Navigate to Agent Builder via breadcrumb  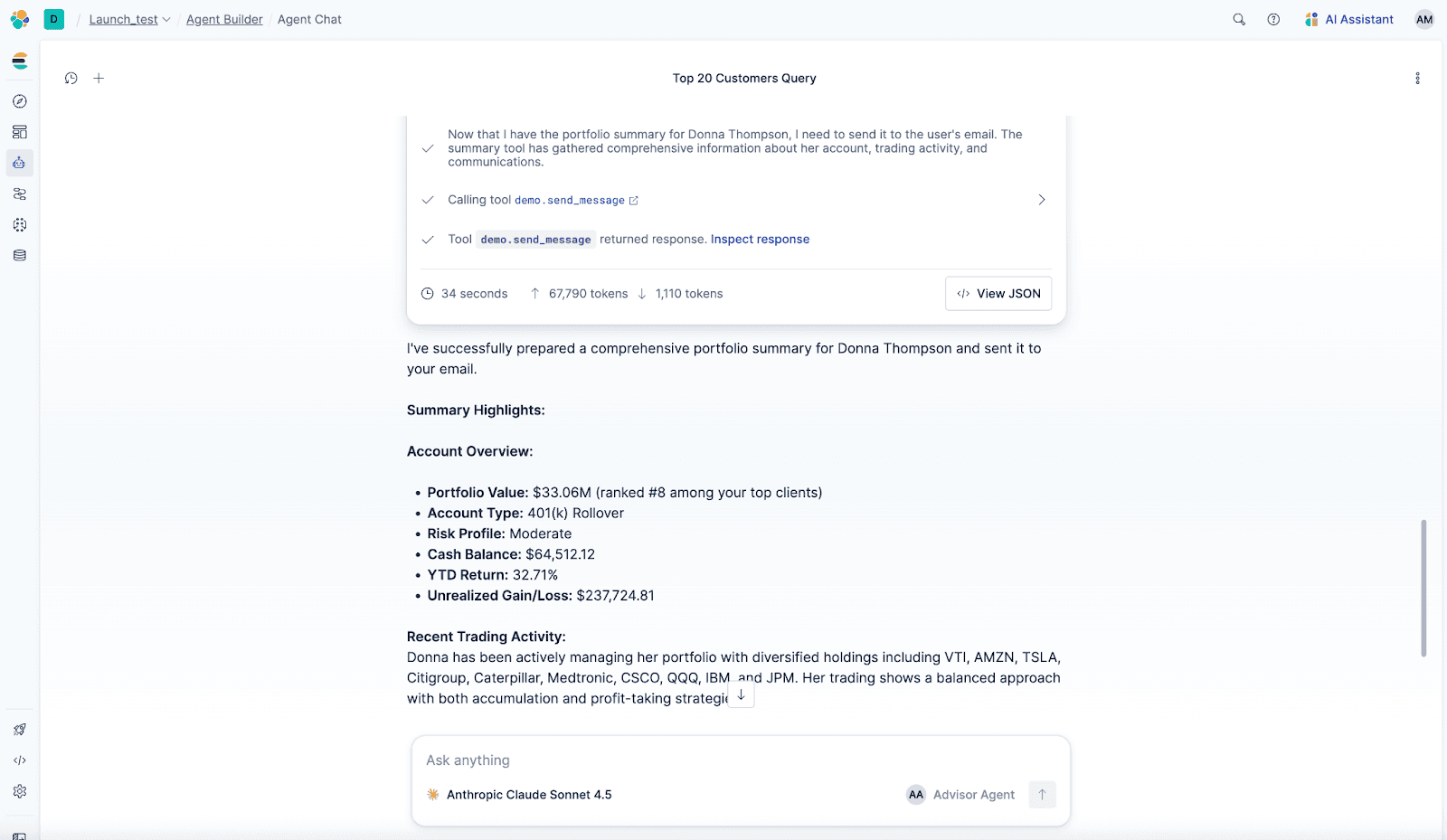[x=224, y=19]
